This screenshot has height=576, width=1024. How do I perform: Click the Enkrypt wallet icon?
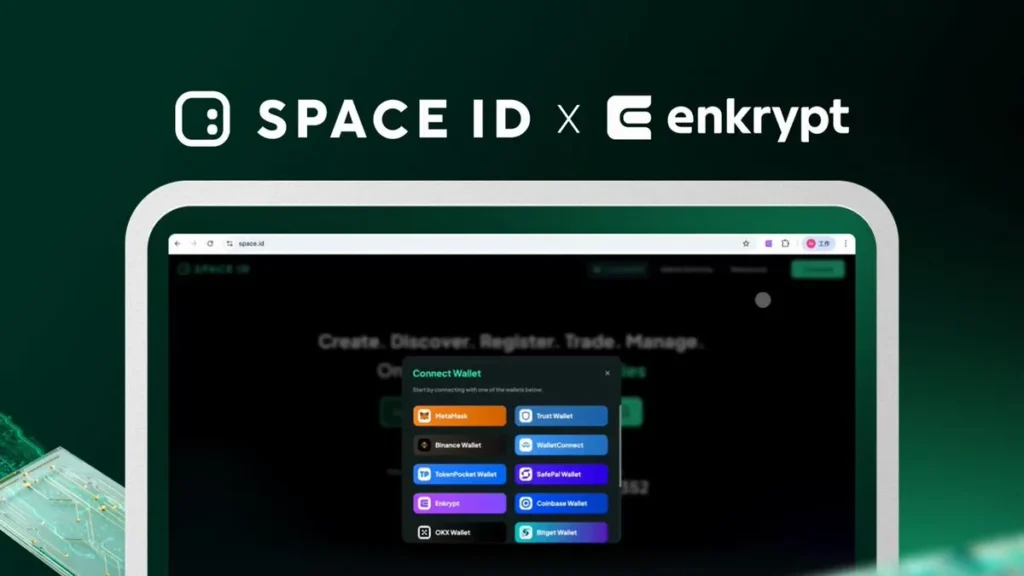pyautogui.click(x=424, y=503)
